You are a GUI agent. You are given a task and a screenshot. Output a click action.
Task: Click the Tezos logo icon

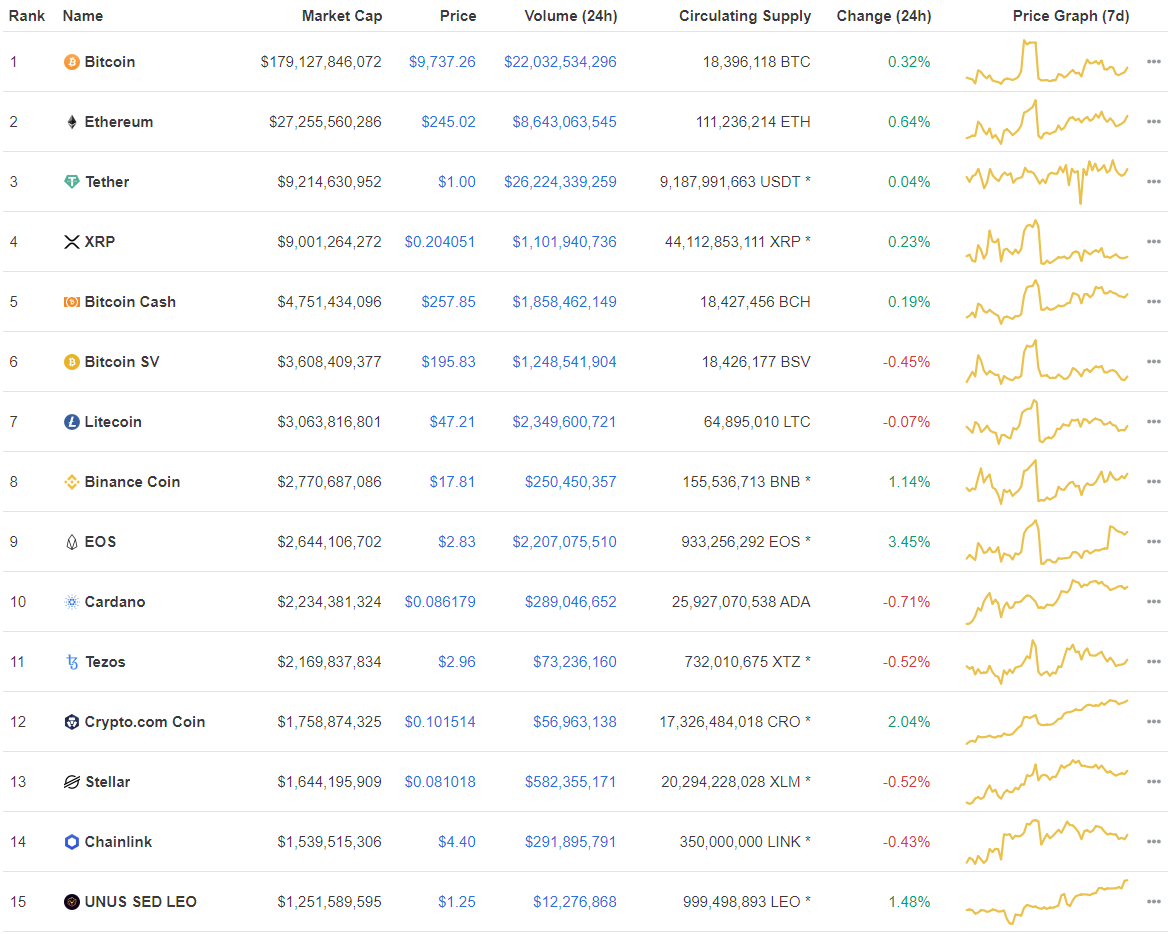(x=72, y=662)
